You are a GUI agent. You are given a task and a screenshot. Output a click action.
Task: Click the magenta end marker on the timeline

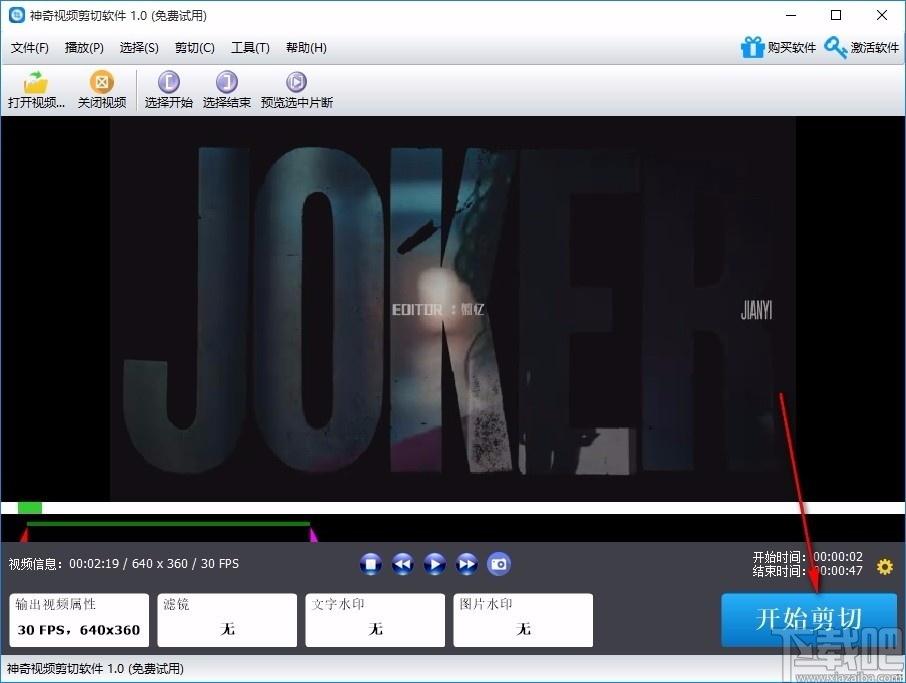(x=313, y=534)
